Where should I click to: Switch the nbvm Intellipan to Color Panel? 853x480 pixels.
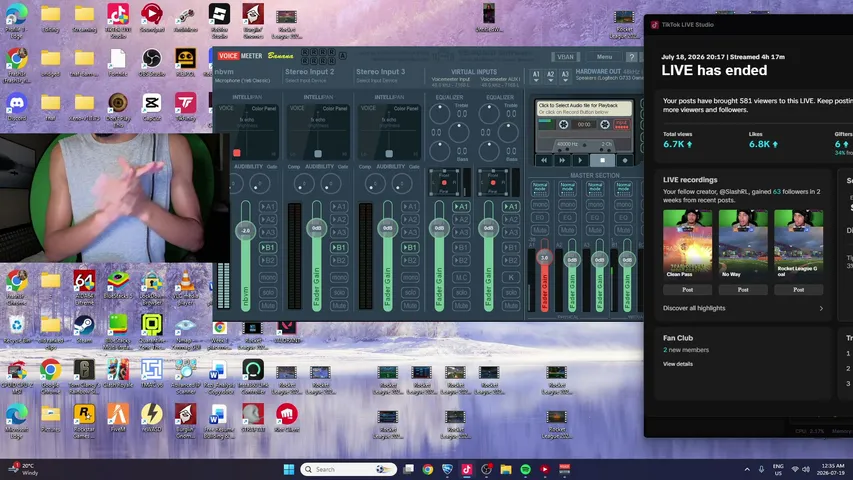tap(264, 108)
